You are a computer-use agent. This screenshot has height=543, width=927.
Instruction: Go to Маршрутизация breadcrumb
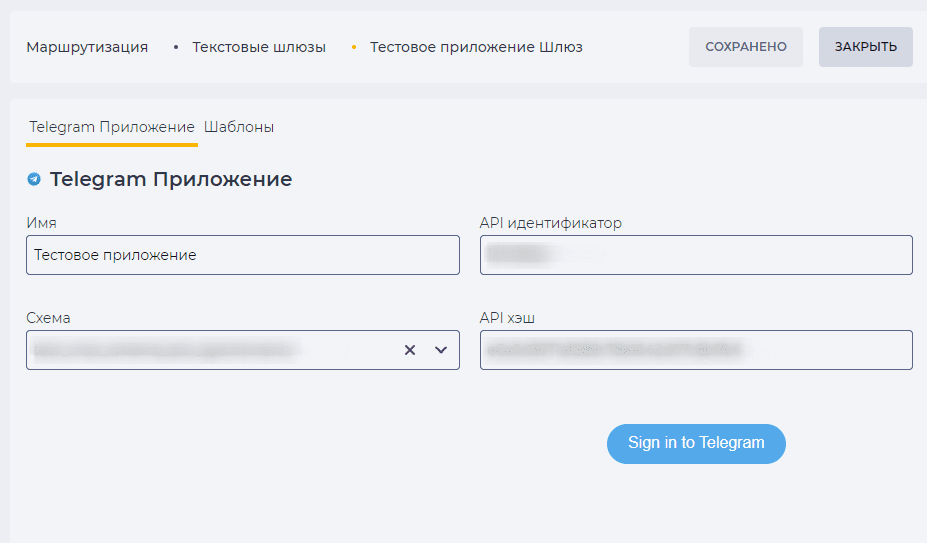(87, 47)
